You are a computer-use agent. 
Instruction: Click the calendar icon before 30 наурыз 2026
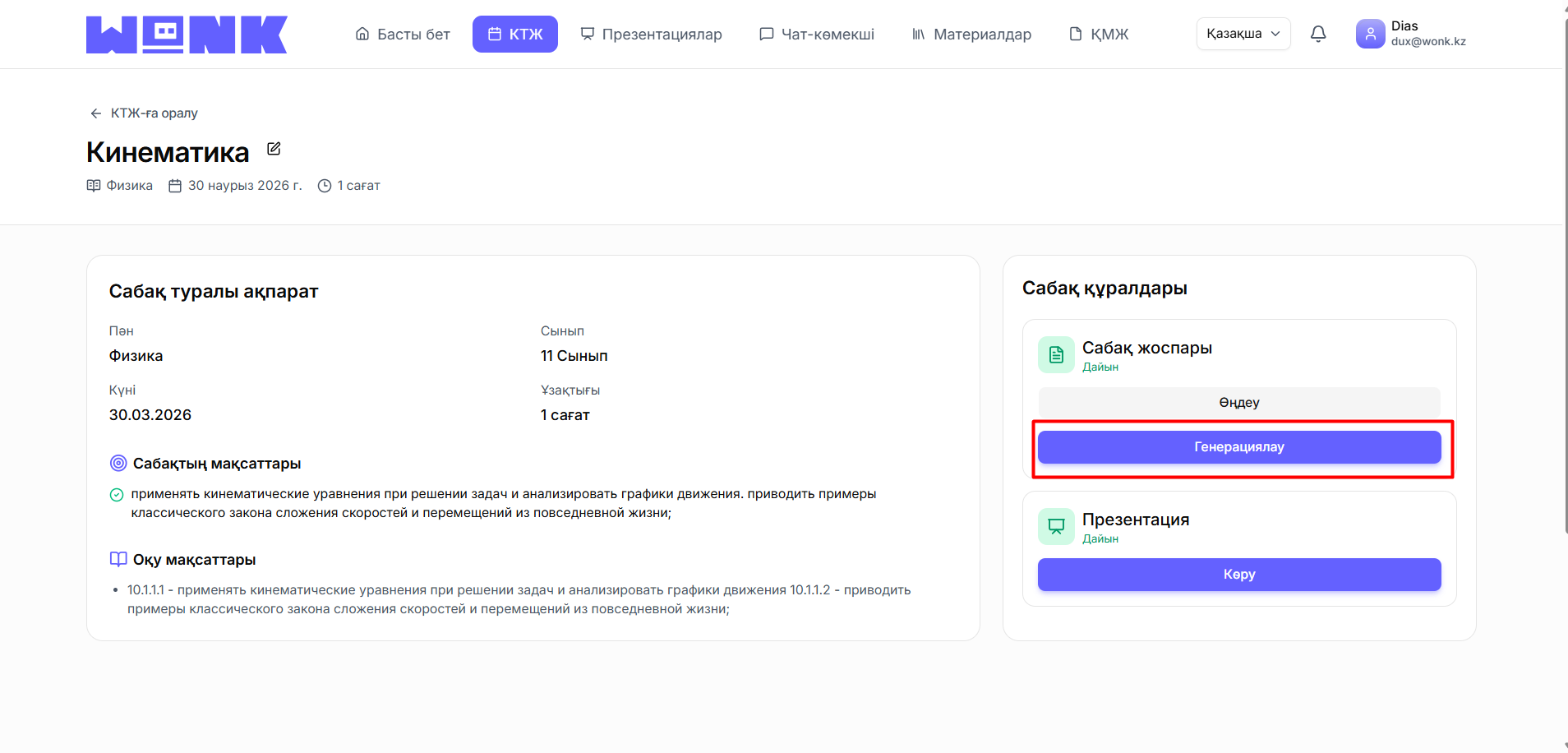[175, 185]
